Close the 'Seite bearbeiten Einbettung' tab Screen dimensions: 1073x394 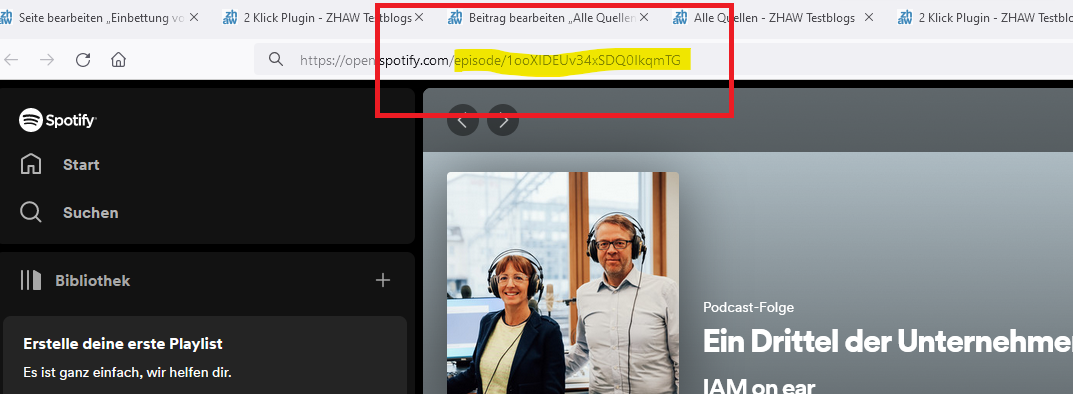click(194, 18)
